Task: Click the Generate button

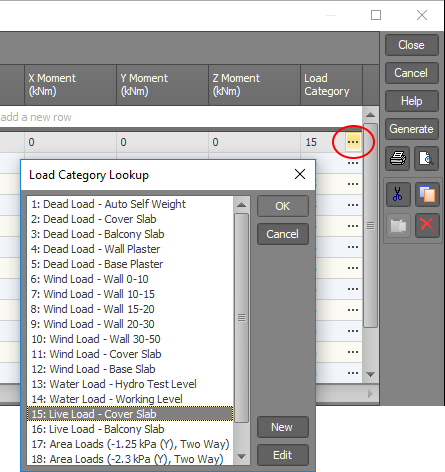Action: click(412, 129)
